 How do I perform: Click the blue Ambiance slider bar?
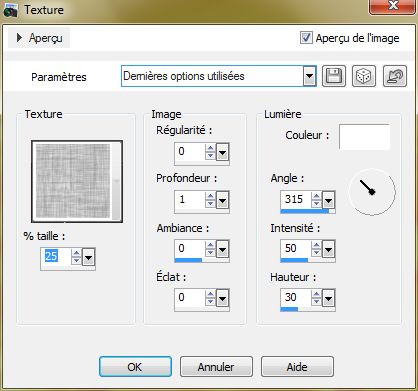[188, 260]
